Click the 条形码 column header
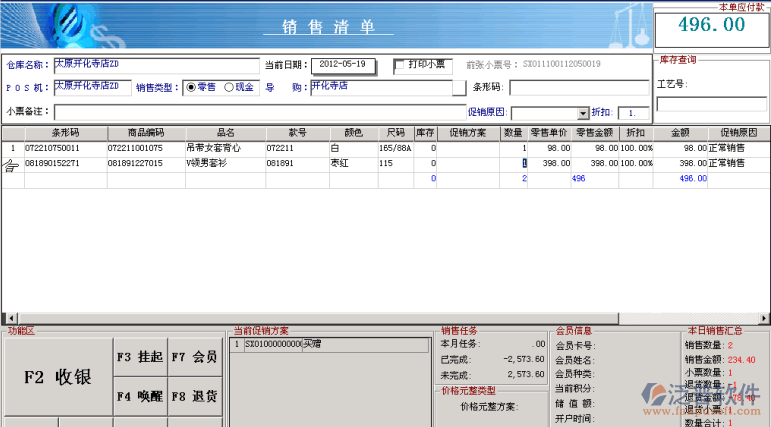 coord(65,133)
